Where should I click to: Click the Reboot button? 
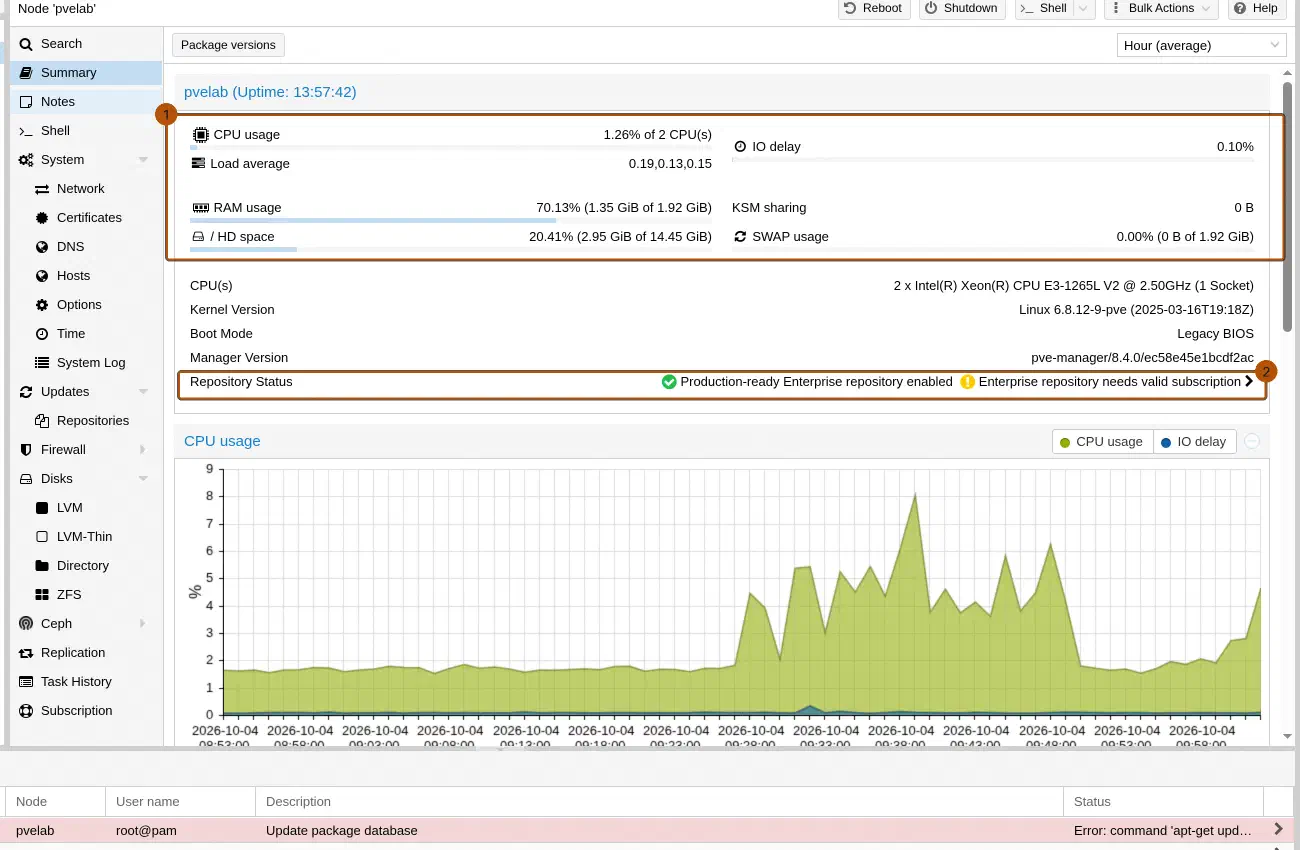point(873,8)
